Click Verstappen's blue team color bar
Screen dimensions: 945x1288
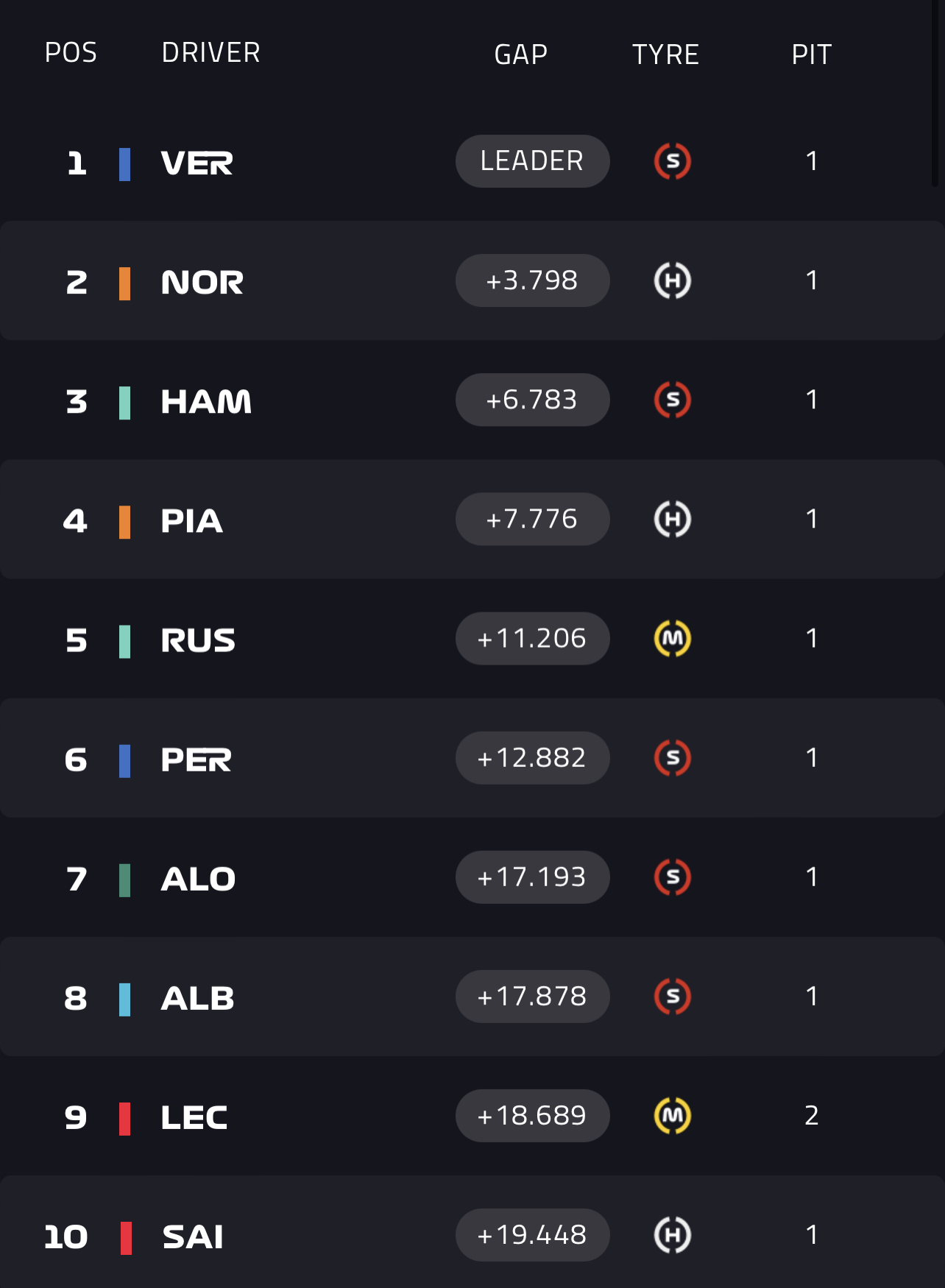click(x=125, y=164)
